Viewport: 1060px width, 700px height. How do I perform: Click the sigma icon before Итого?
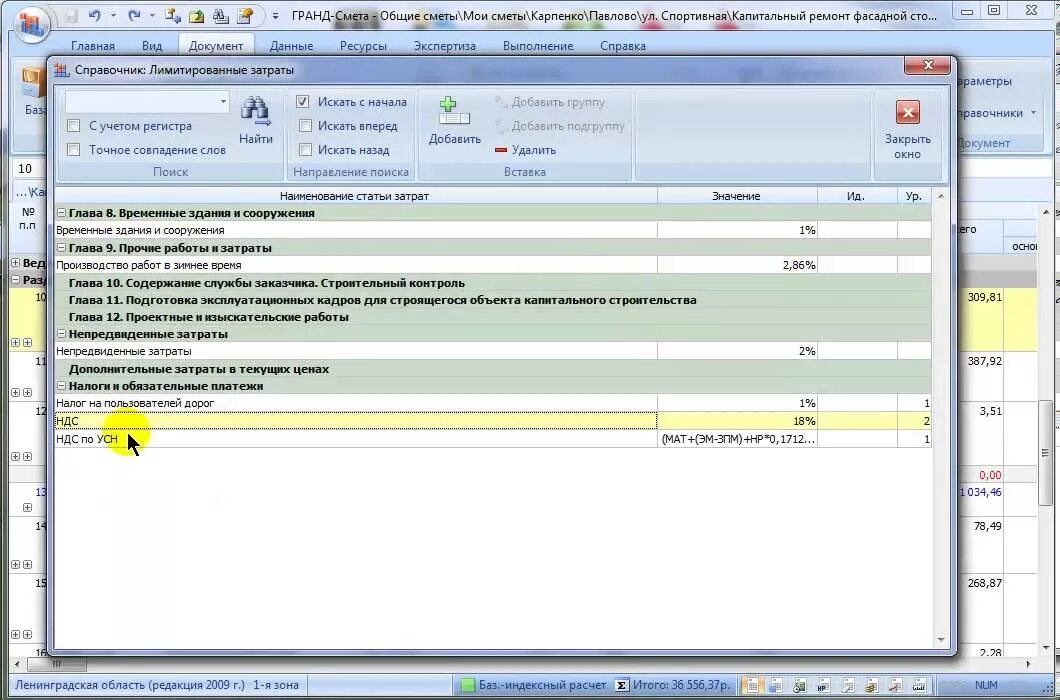tap(621, 685)
